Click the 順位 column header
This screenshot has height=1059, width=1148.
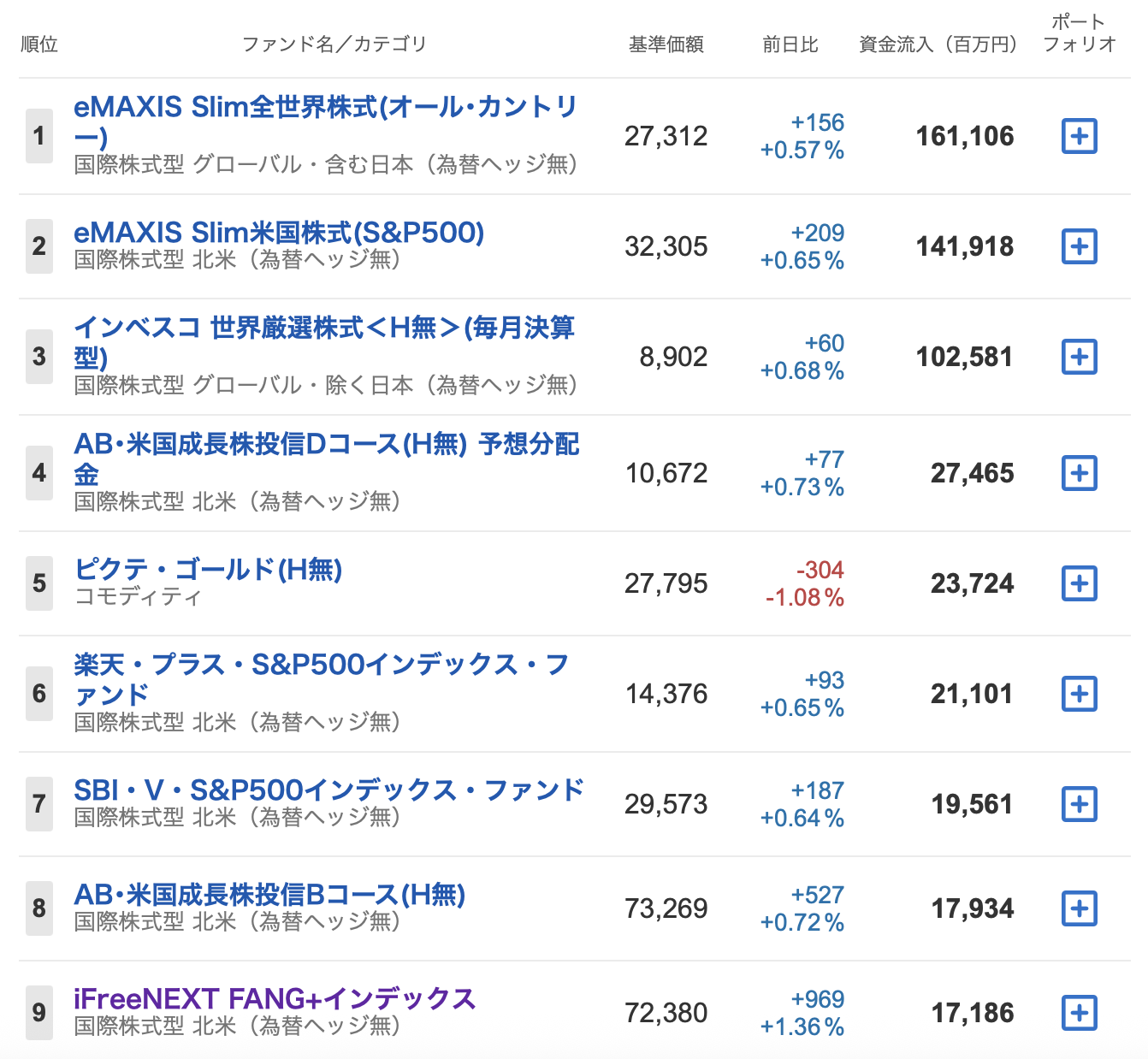point(39,44)
